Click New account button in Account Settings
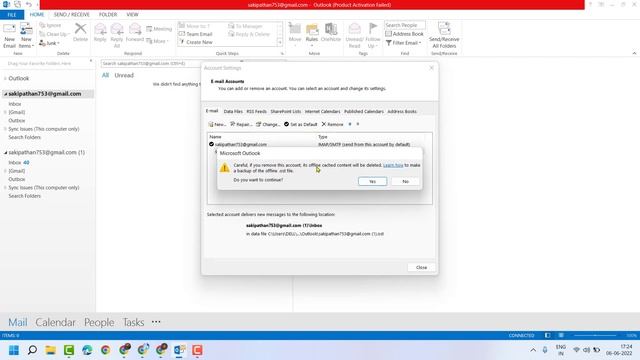 (x=217, y=124)
